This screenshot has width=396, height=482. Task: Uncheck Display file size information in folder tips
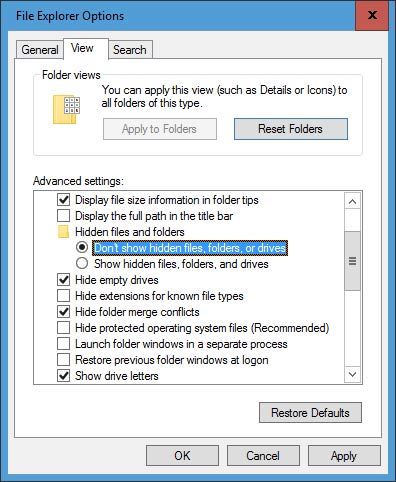pyautogui.click(x=63, y=200)
